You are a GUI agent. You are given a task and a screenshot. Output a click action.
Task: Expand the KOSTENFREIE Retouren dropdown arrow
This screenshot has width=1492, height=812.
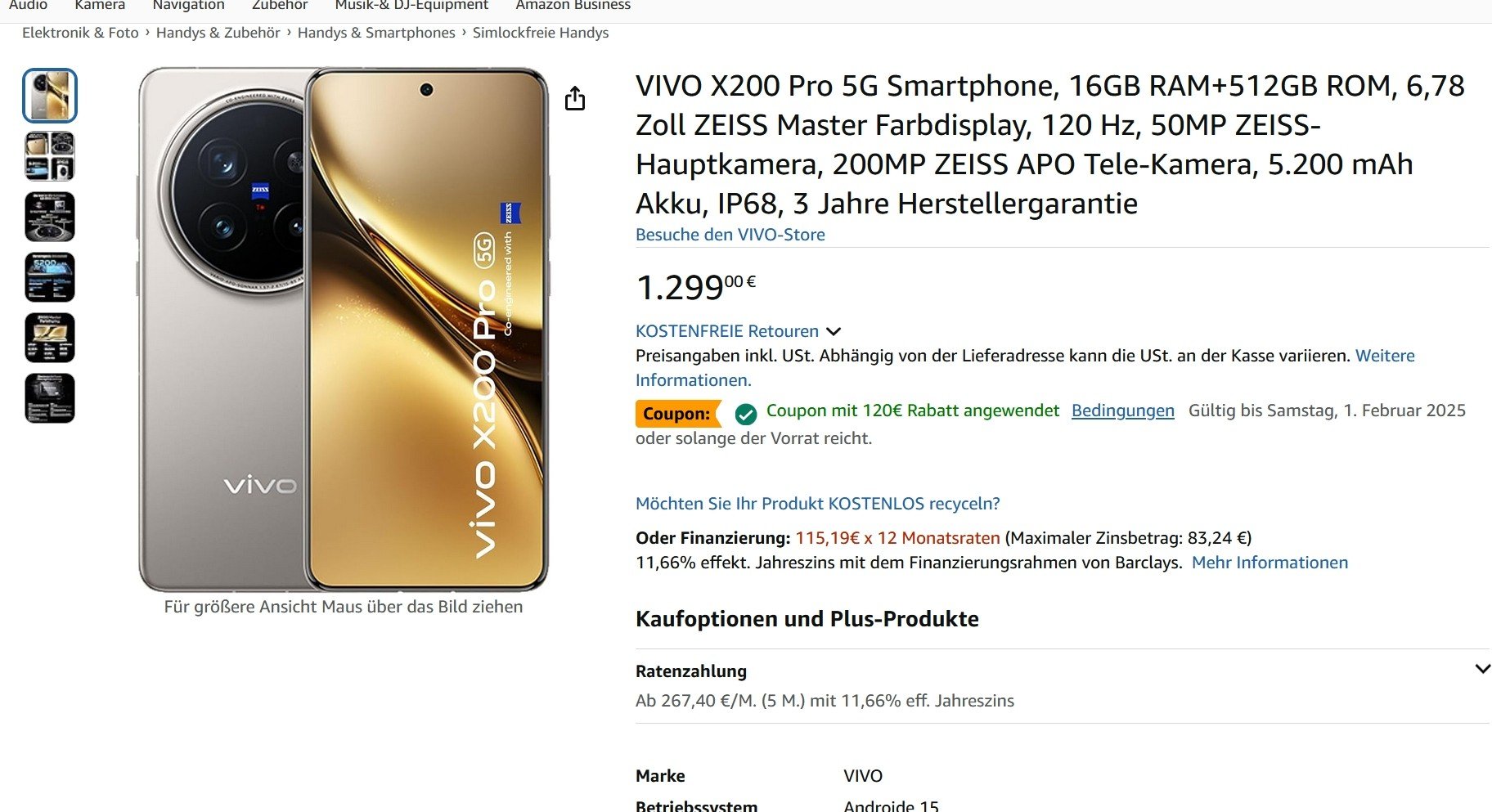pyautogui.click(x=834, y=332)
